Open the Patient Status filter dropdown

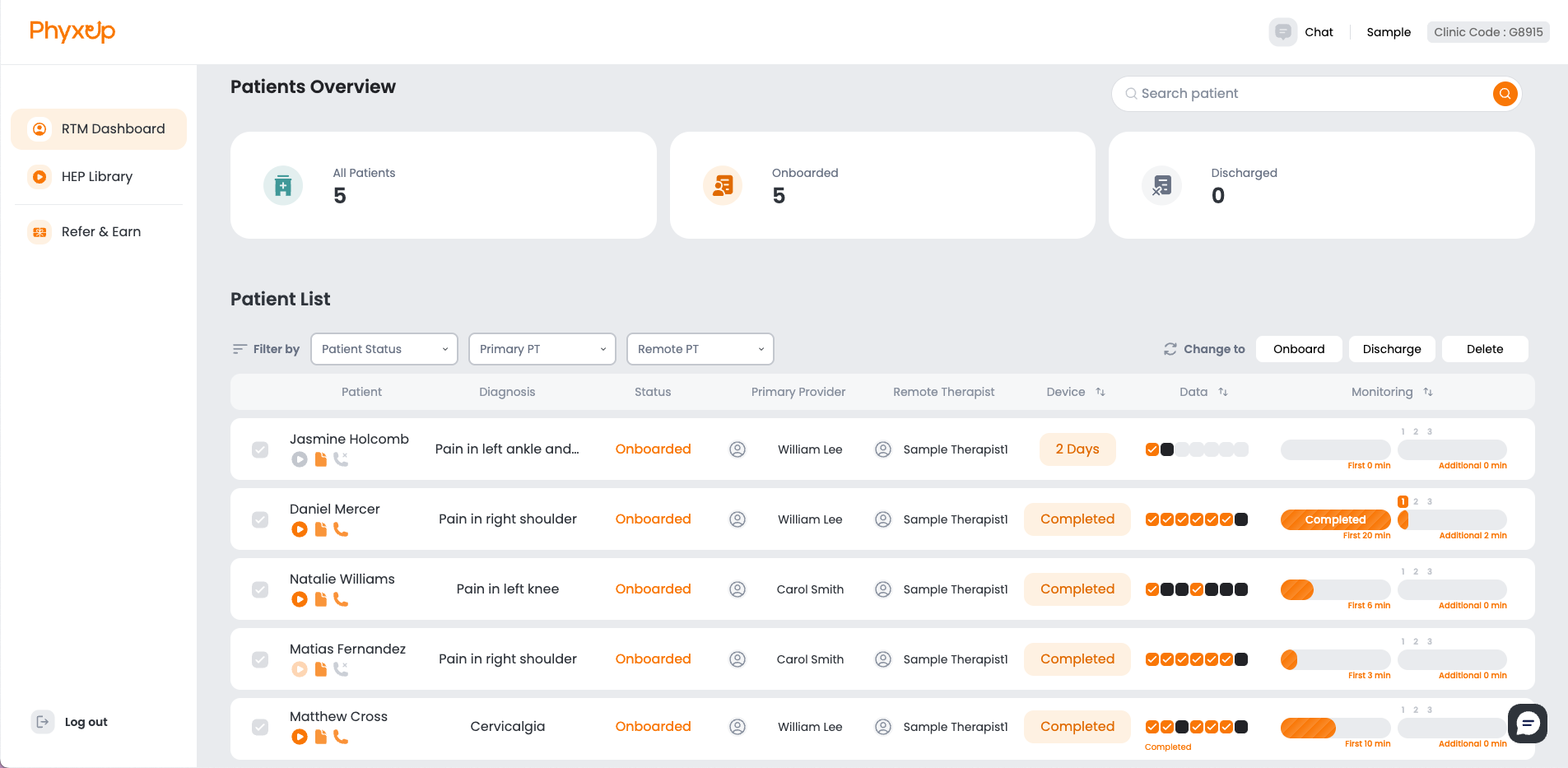point(384,348)
